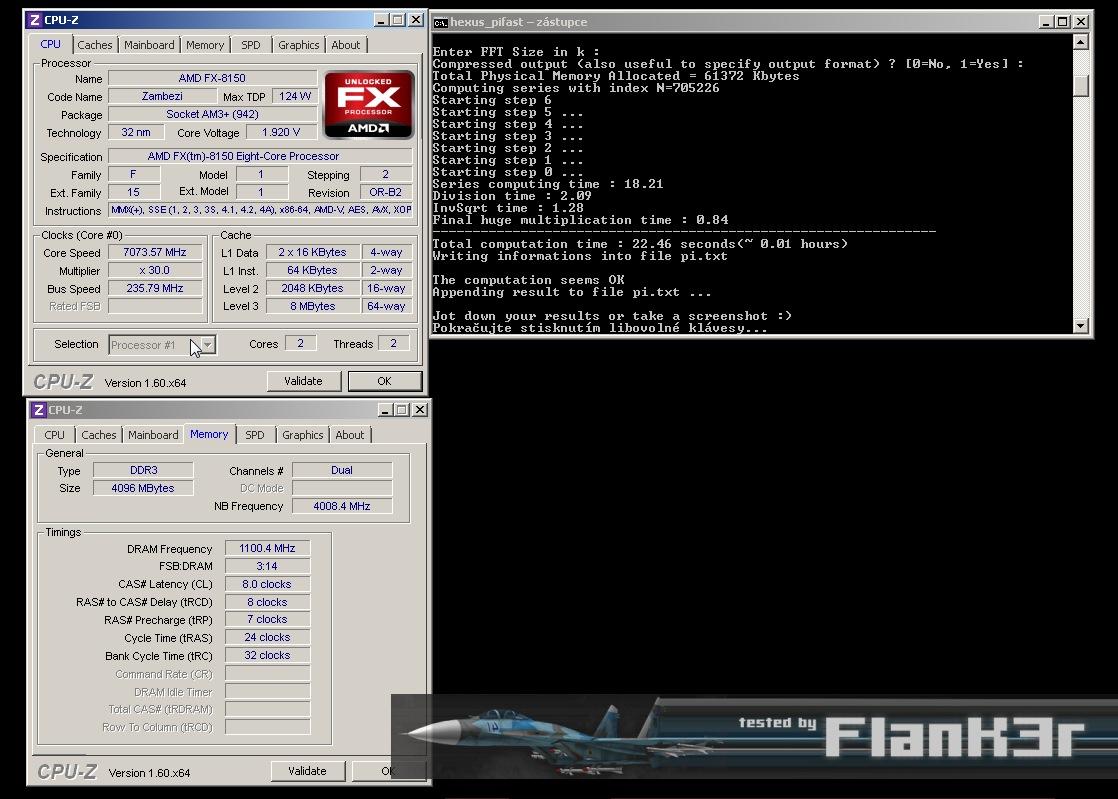The height and width of the screenshot is (799, 1118).
Task: Click Validate button in top CPU-Z window
Action: coord(303,381)
